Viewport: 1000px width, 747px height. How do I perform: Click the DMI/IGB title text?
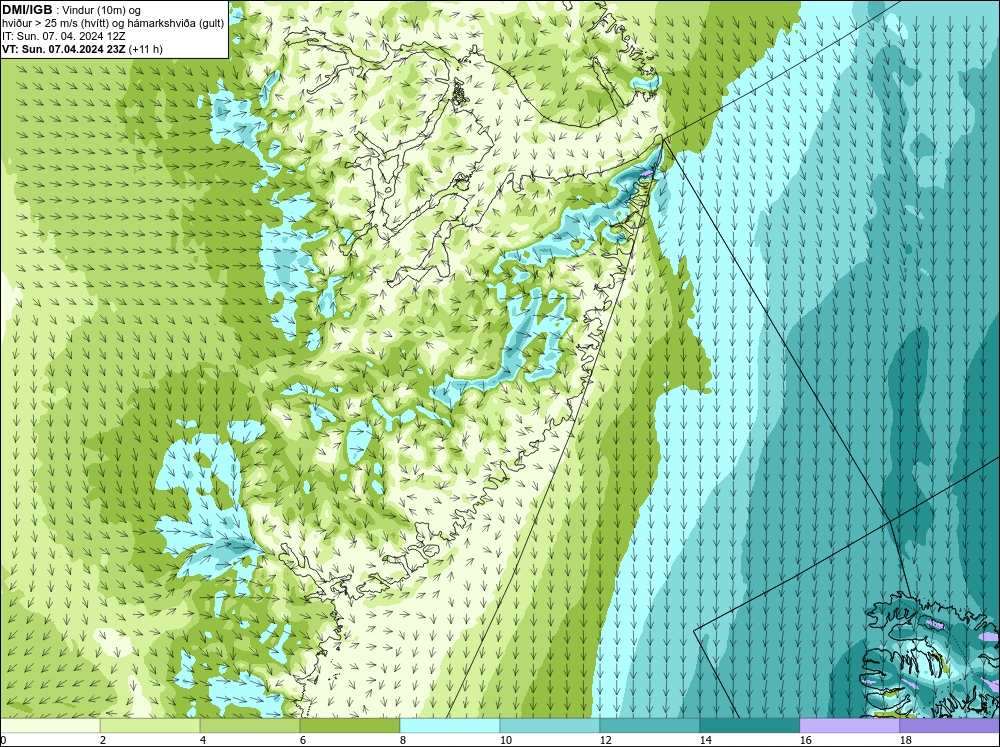pos(27,10)
